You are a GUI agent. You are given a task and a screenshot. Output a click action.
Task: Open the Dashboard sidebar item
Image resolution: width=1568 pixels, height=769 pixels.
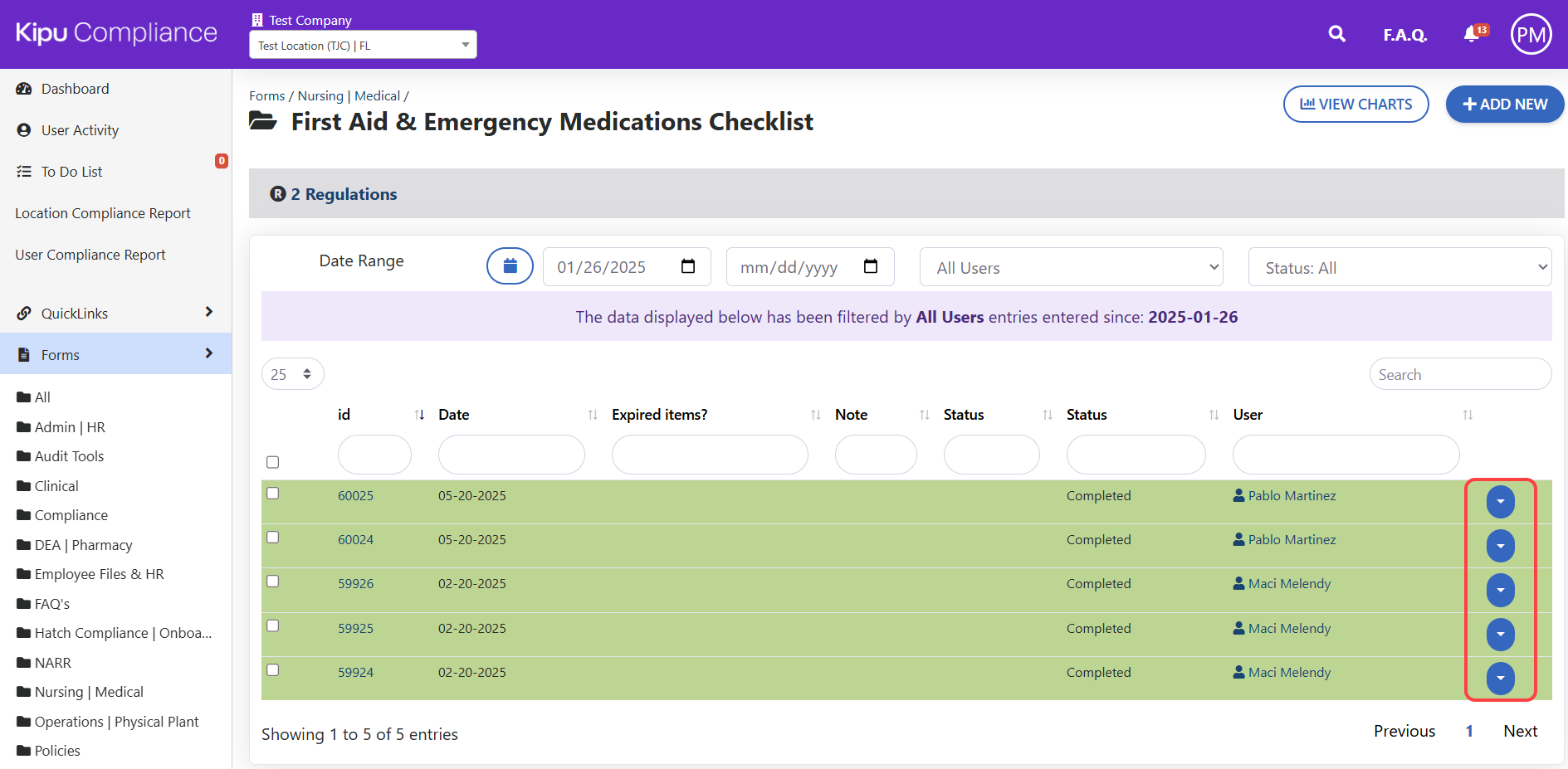pos(75,89)
